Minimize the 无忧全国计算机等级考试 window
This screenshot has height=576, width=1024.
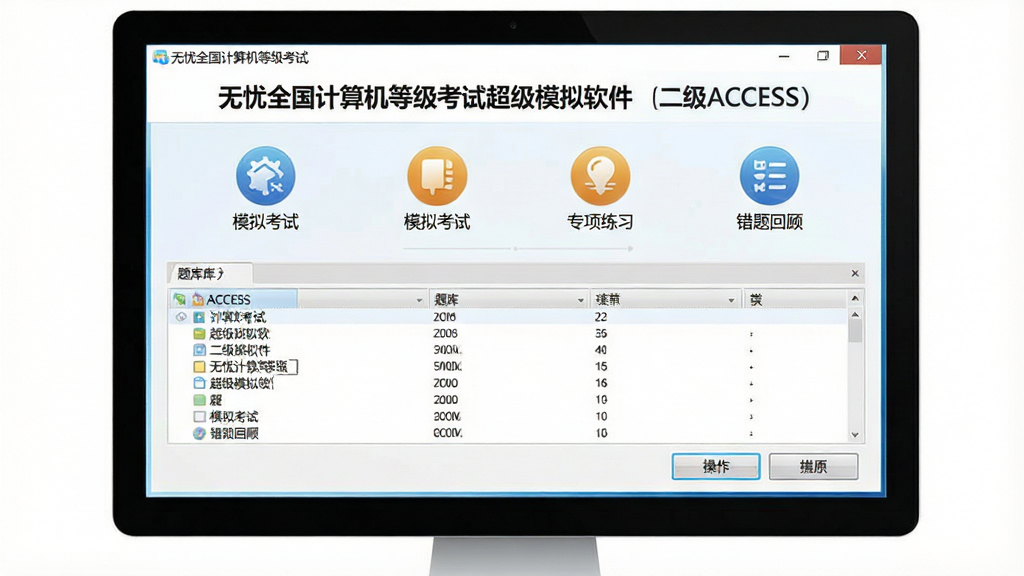[x=784, y=56]
